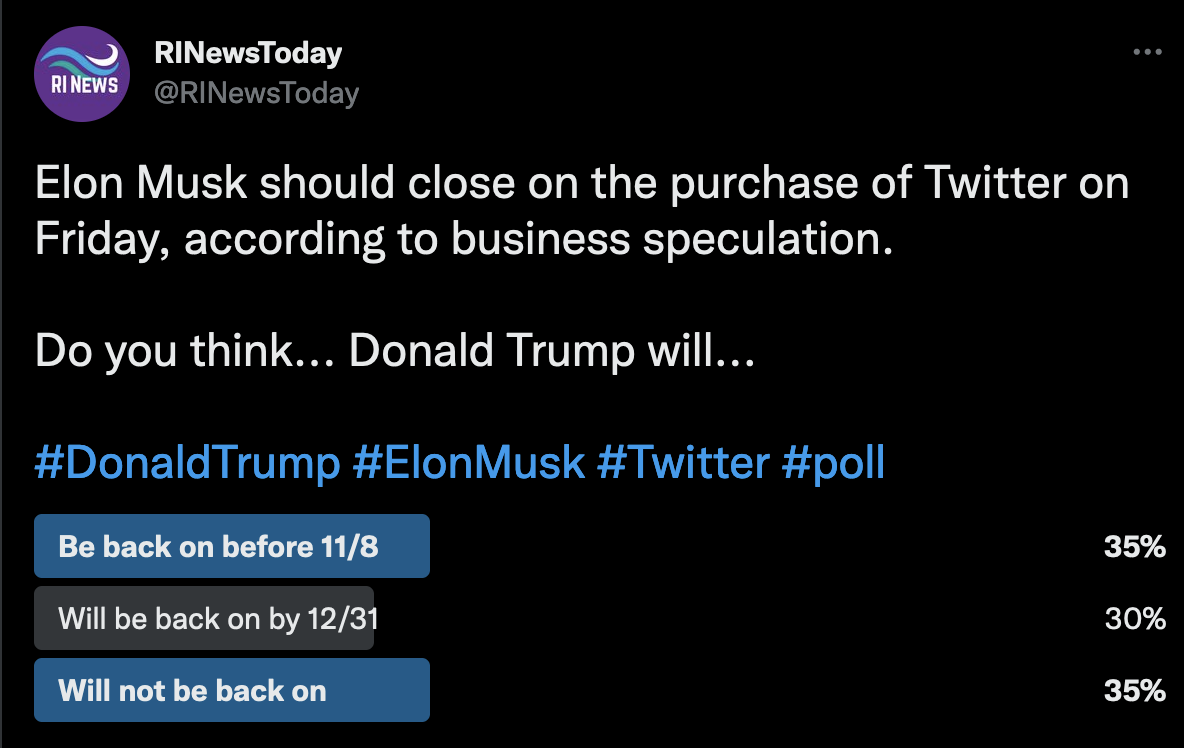Open the #Twitter hashtag link

pos(683,463)
